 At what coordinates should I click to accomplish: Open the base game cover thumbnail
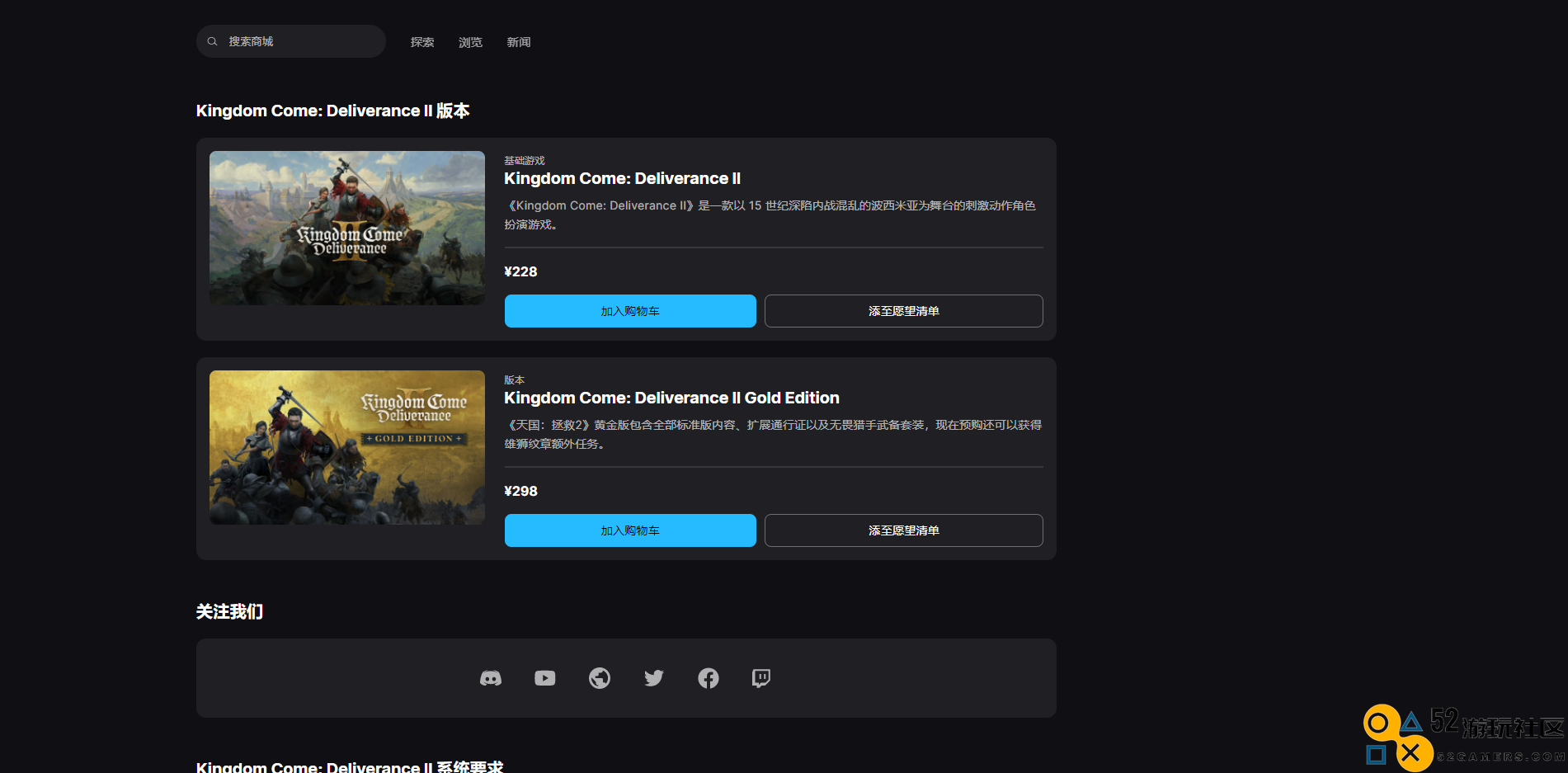click(x=347, y=228)
